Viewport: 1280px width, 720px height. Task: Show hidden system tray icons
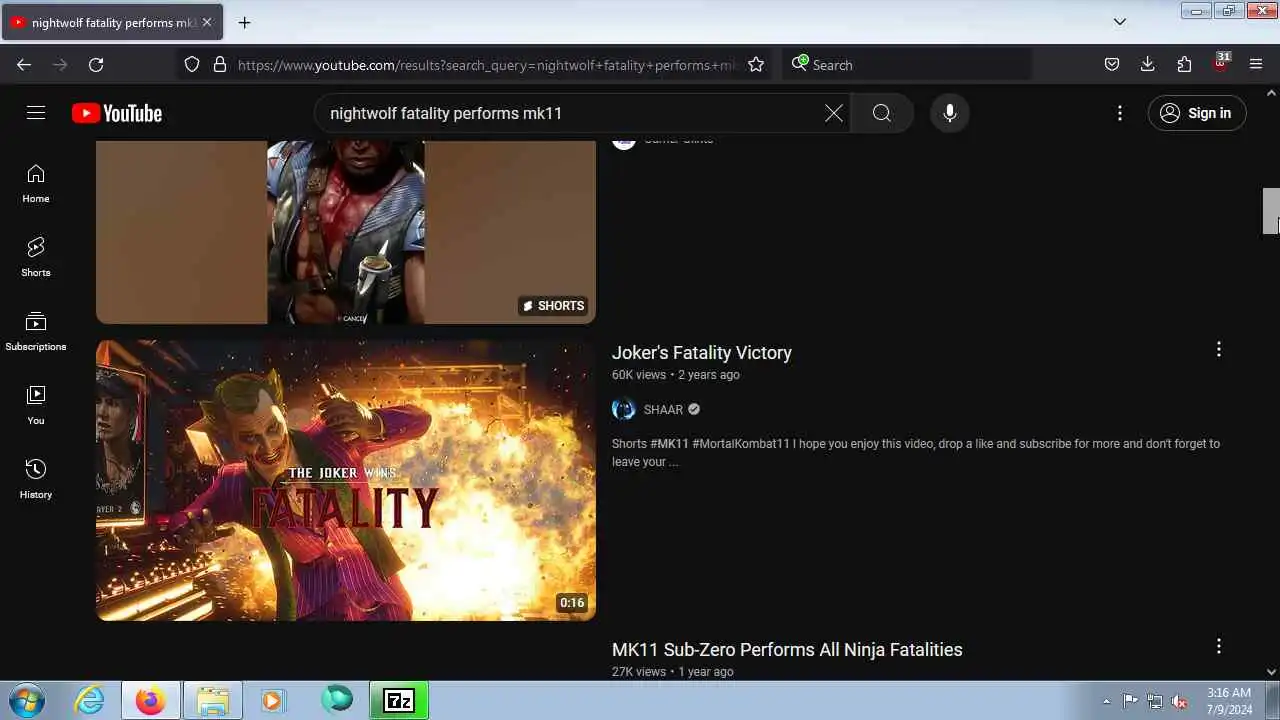pos(1106,701)
